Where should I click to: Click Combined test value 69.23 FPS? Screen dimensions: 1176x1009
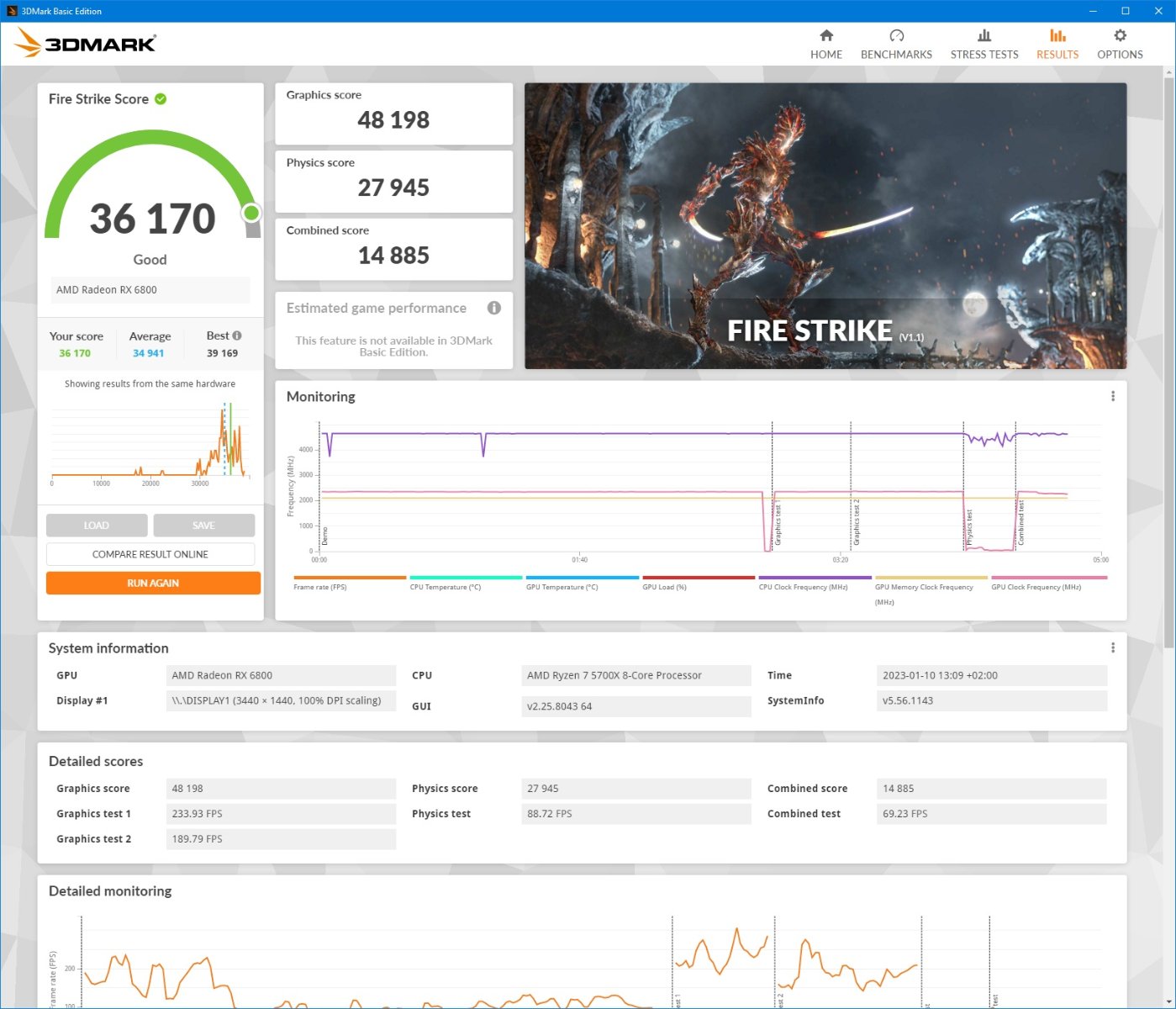(x=992, y=814)
